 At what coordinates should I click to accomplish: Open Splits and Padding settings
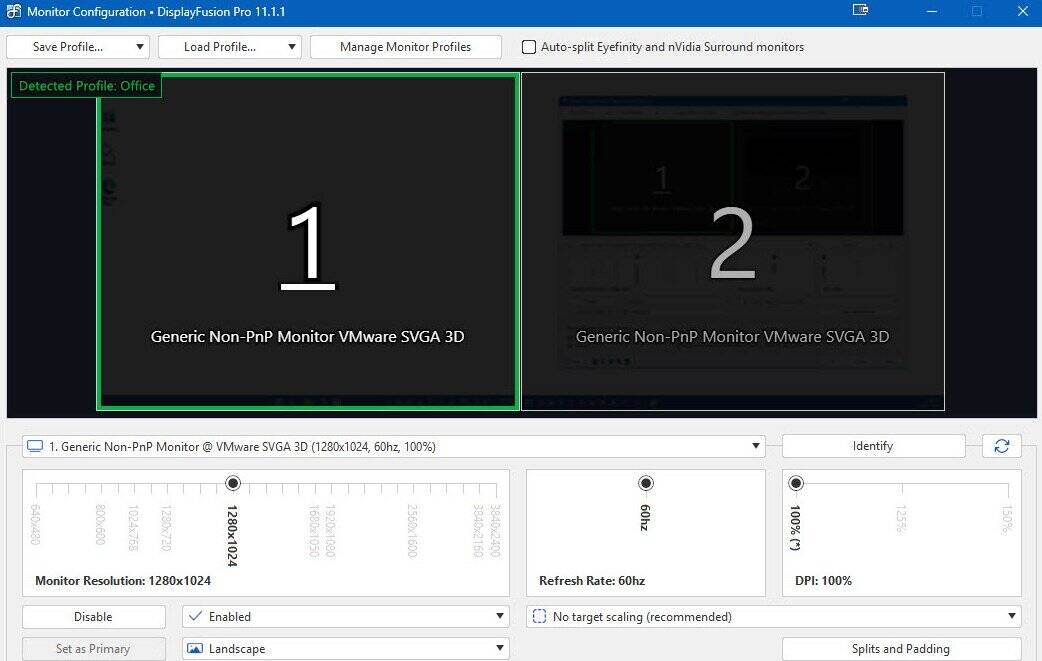[x=900, y=649]
